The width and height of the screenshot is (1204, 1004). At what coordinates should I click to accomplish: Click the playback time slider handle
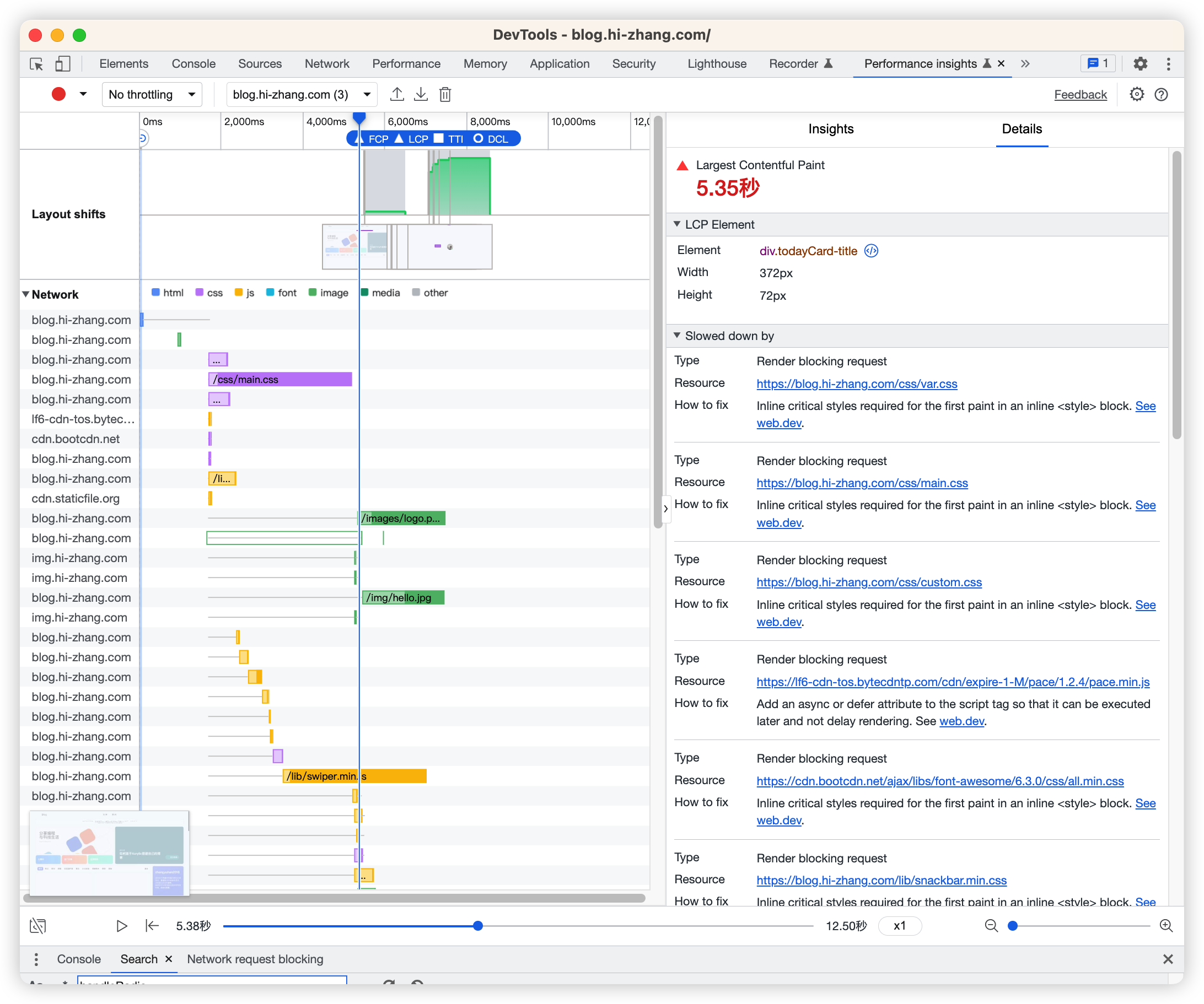(x=477, y=926)
